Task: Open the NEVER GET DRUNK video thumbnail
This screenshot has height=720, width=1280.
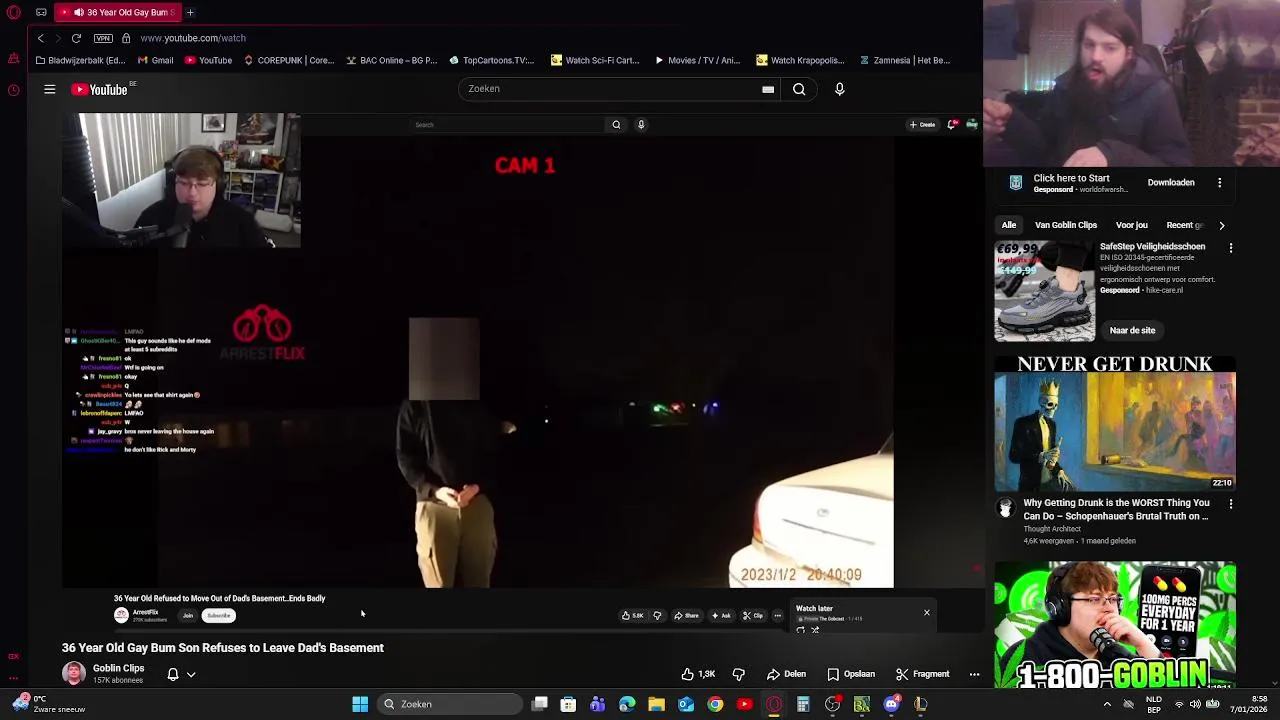Action: click(x=1115, y=423)
